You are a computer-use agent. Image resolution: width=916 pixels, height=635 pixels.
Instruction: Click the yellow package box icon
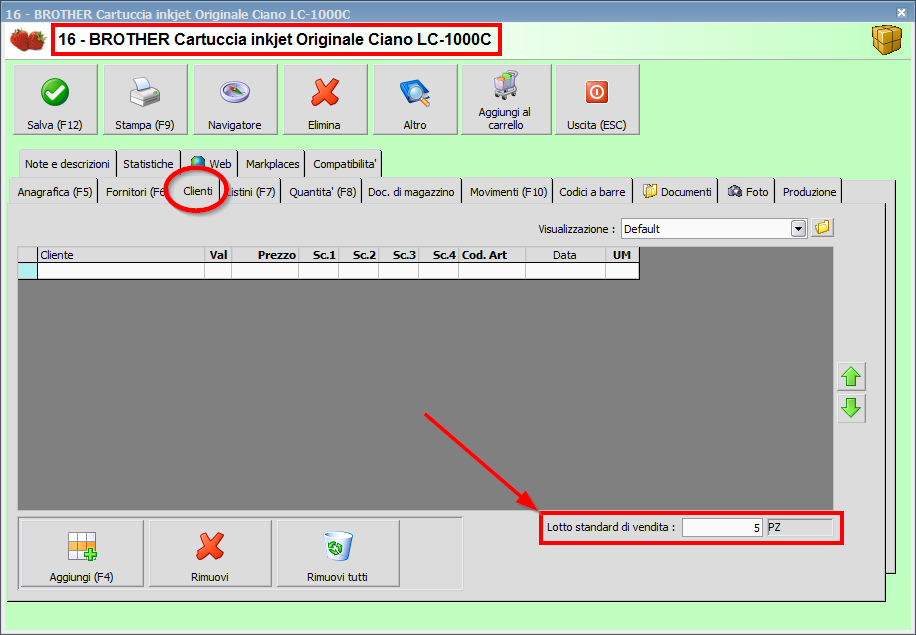pyautogui.click(x=886, y=40)
